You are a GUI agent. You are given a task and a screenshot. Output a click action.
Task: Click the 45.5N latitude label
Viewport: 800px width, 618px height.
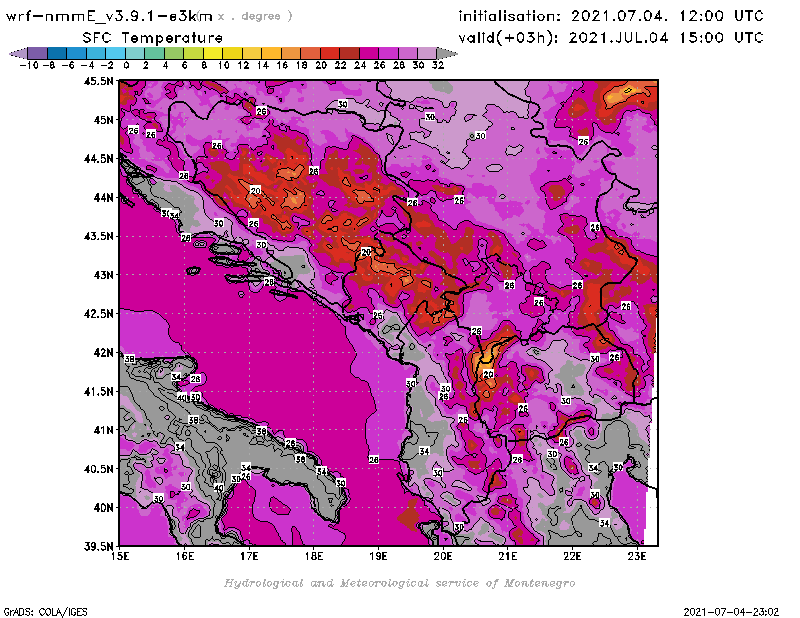click(98, 81)
